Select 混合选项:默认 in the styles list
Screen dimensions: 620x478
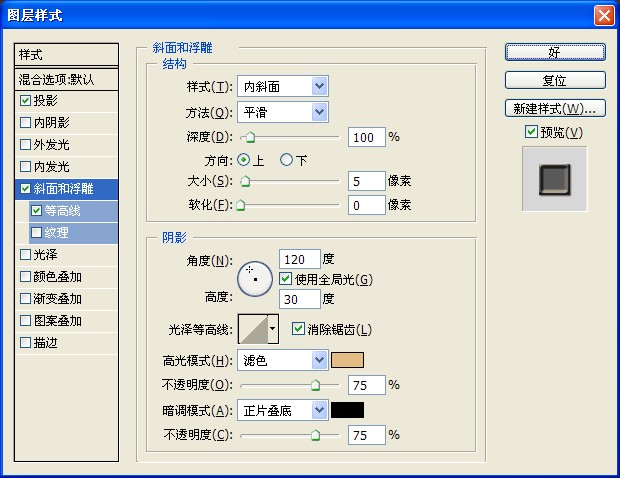pos(66,79)
